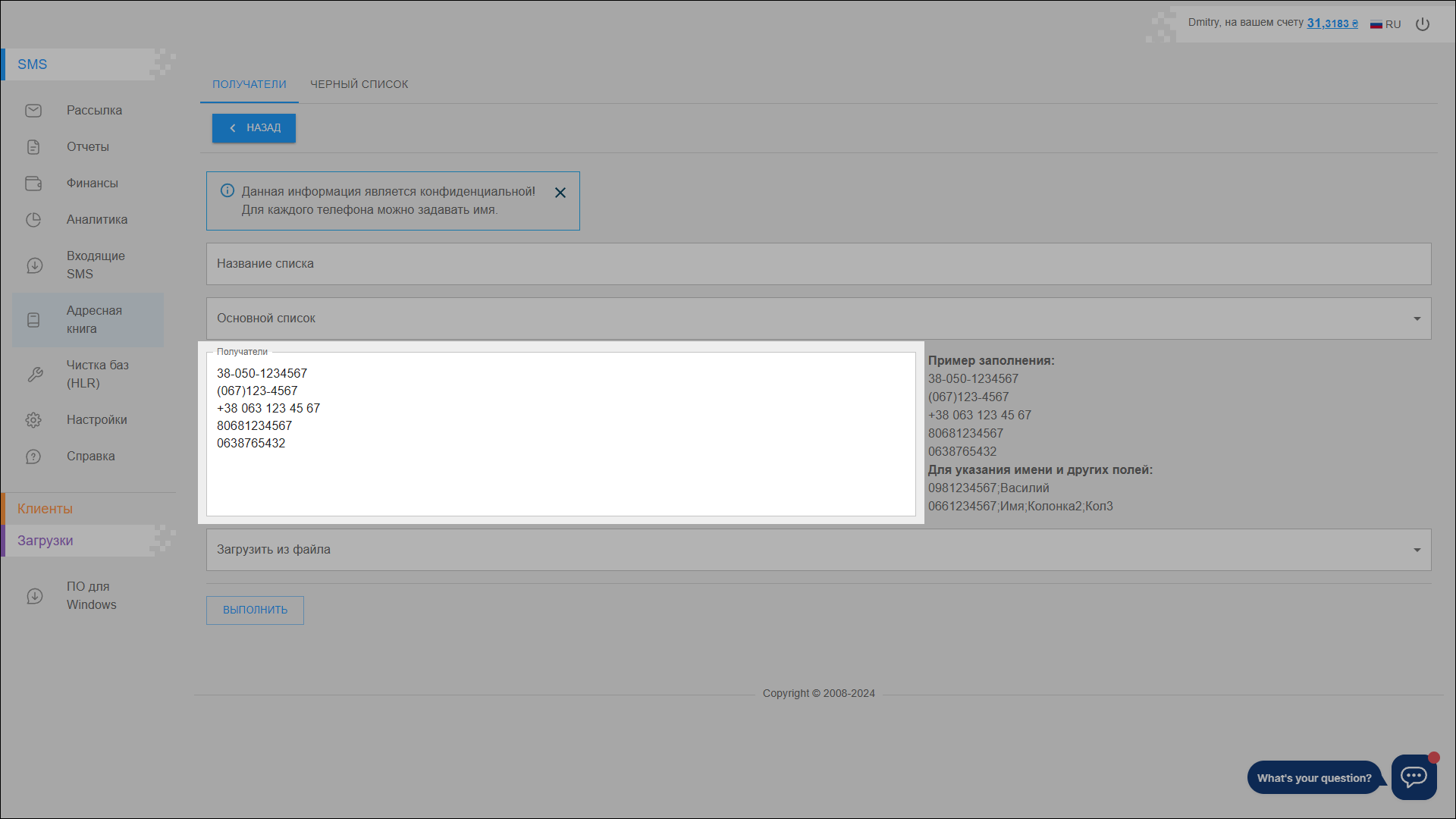Image resolution: width=1456 pixels, height=819 pixels.
Task: Click the Выполнить button
Action: [x=255, y=610]
